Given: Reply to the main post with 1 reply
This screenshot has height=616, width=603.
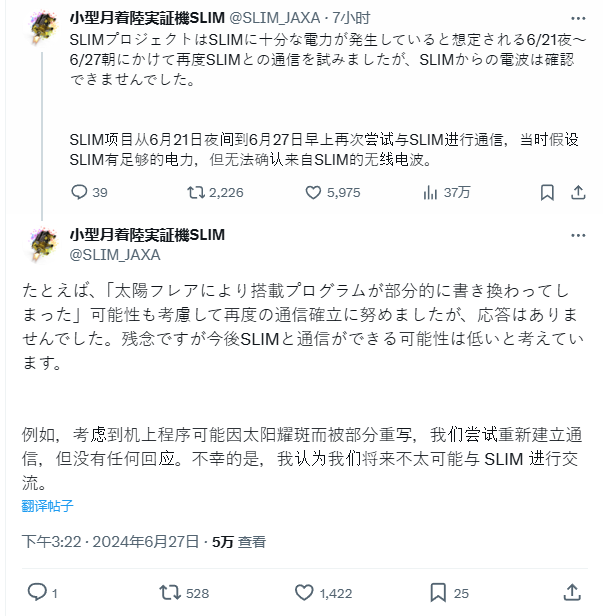Looking at the screenshot, I should [x=37, y=592].
